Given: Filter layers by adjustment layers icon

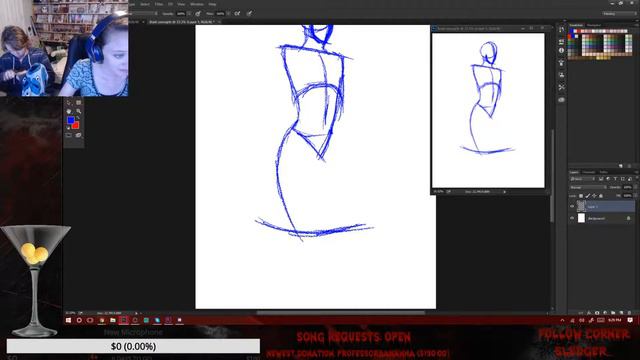Looking at the screenshot, I should [x=608, y=179].
